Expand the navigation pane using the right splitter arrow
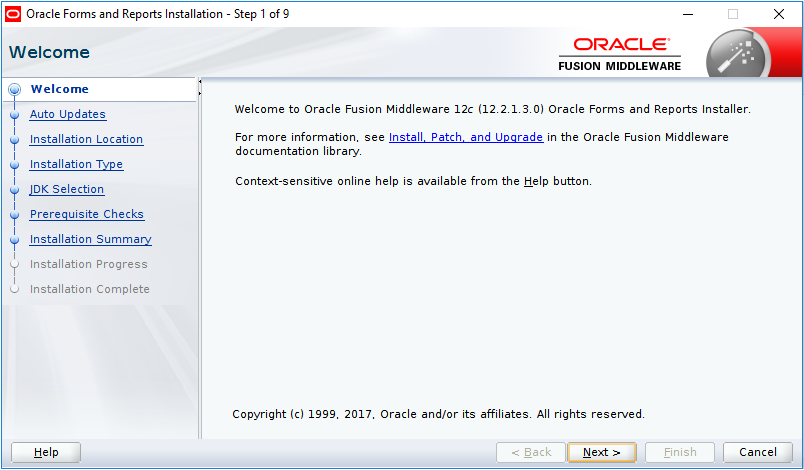Image resolution: width=804 pixels, height=470 pixels. (200, 93)
